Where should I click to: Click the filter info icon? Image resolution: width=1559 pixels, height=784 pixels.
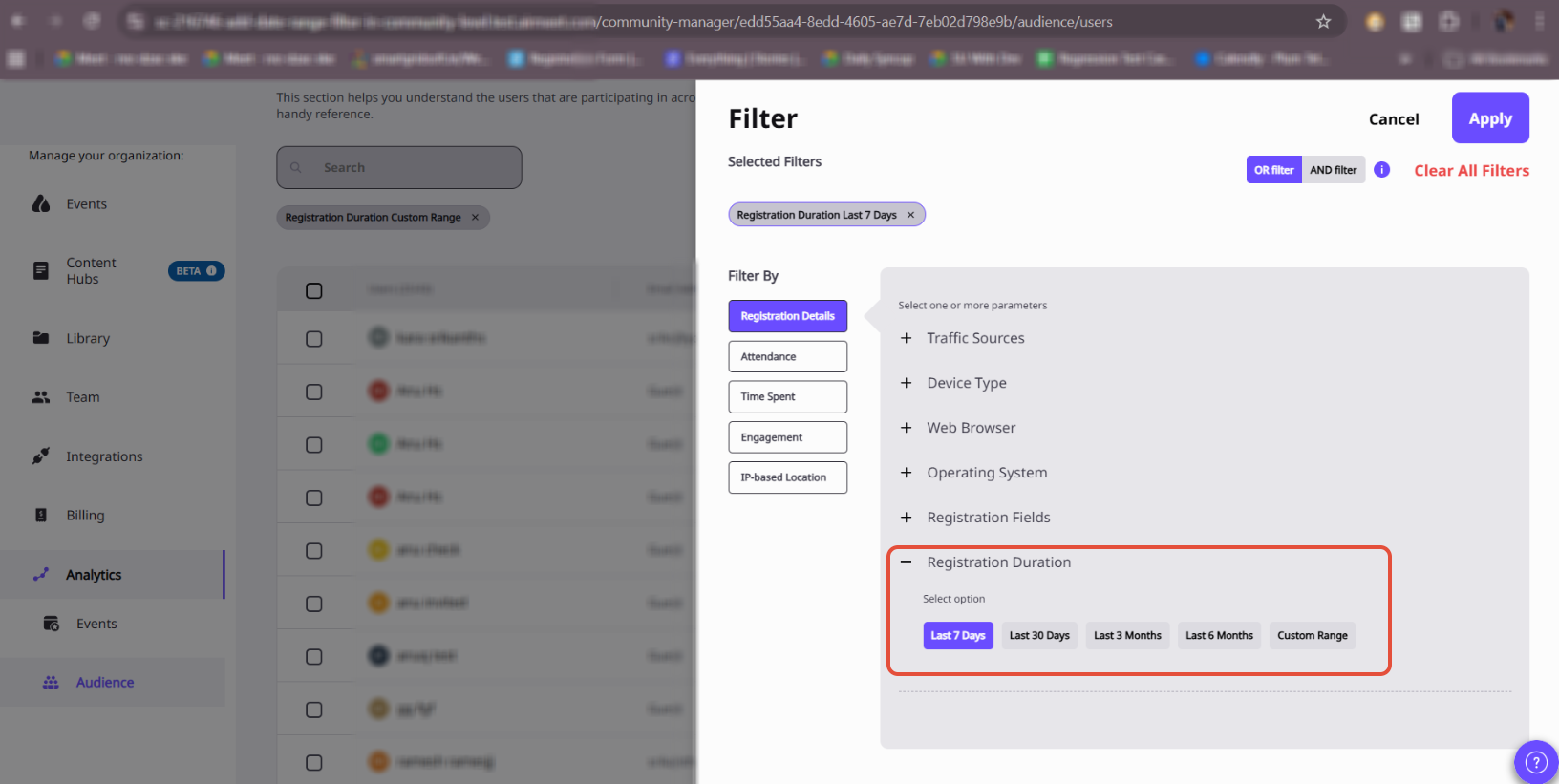tap(1381, 170)
